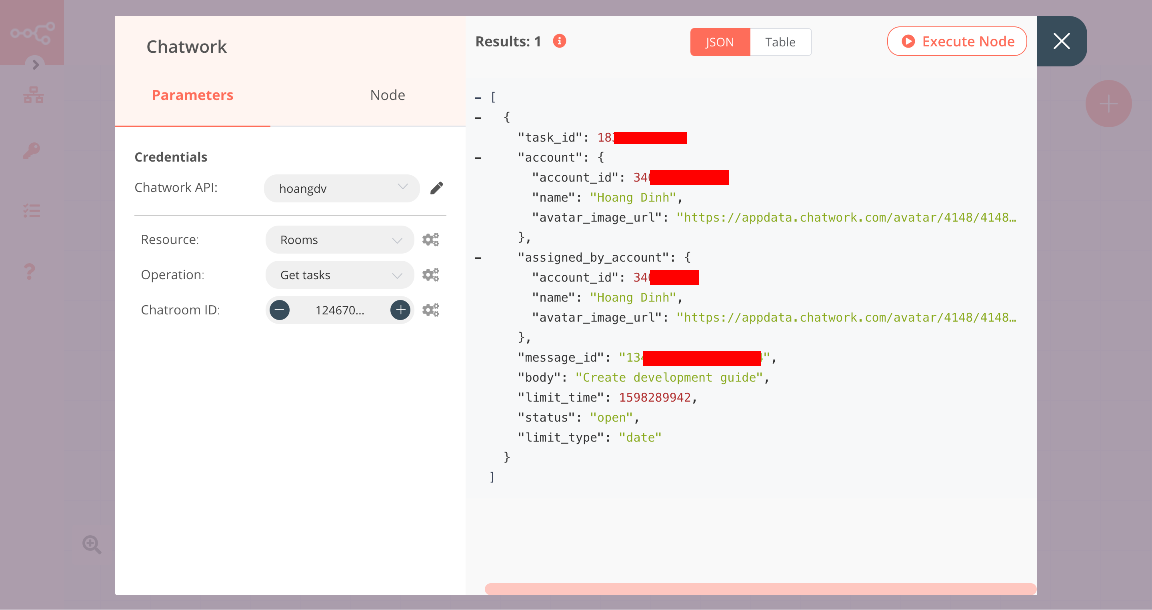Open Resource parameter options gears icon
1152x610 pixels.
pos(431,240)
